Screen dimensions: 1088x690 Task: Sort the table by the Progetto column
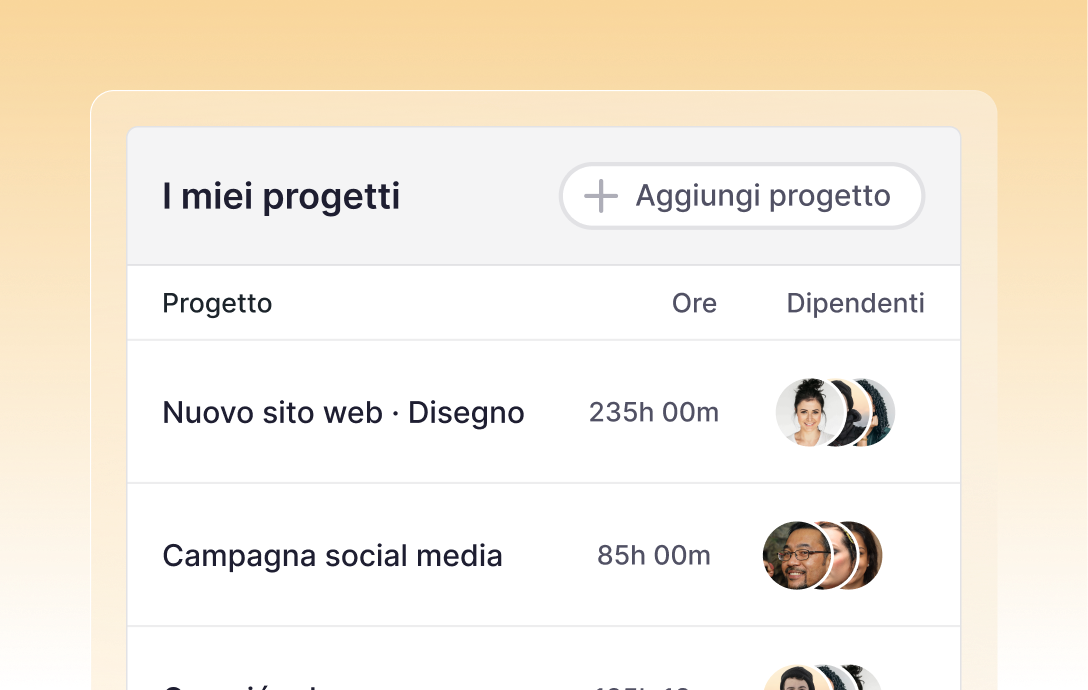(x=217, y=303)
